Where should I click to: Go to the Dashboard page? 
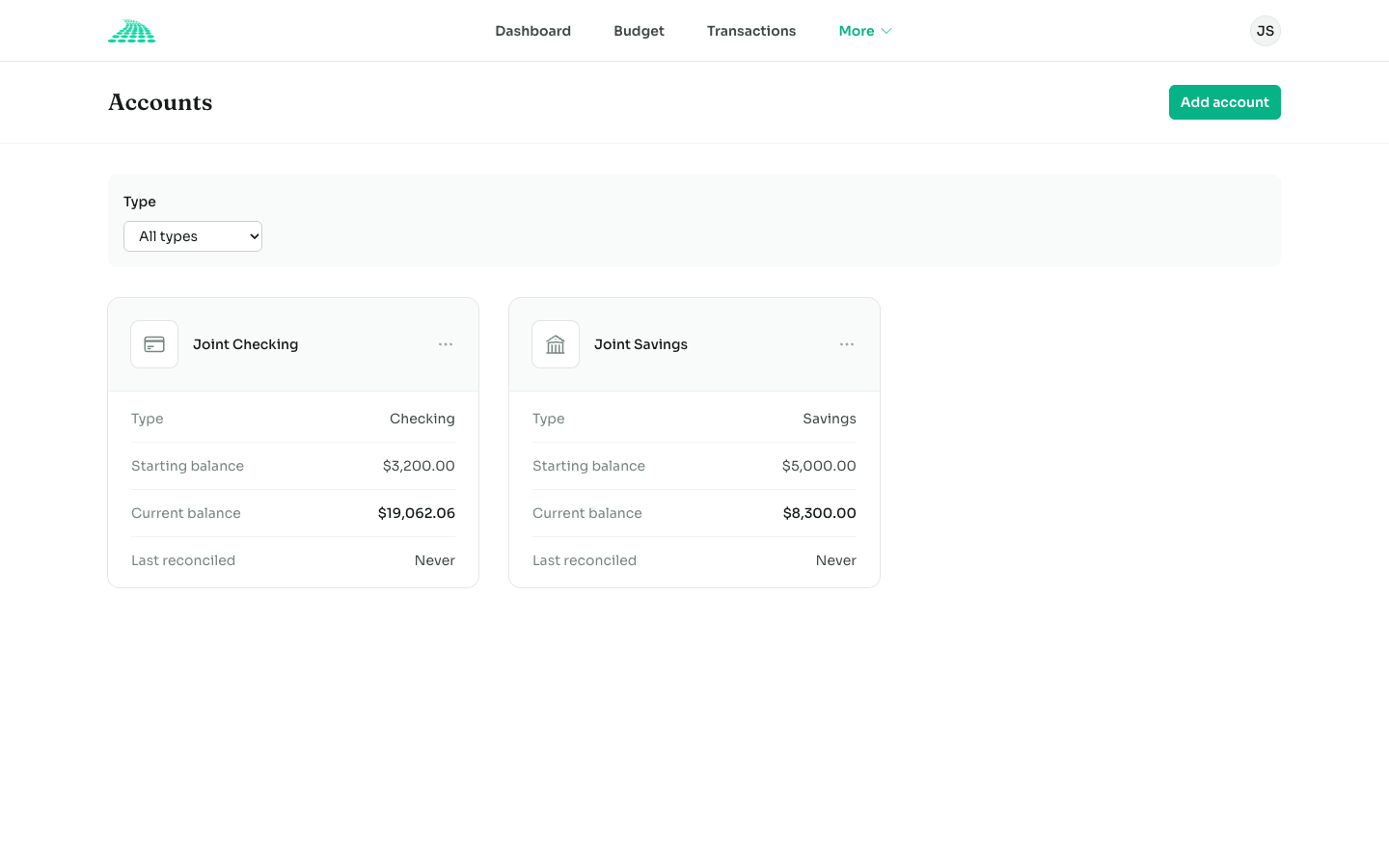click(x=532, y=31)
